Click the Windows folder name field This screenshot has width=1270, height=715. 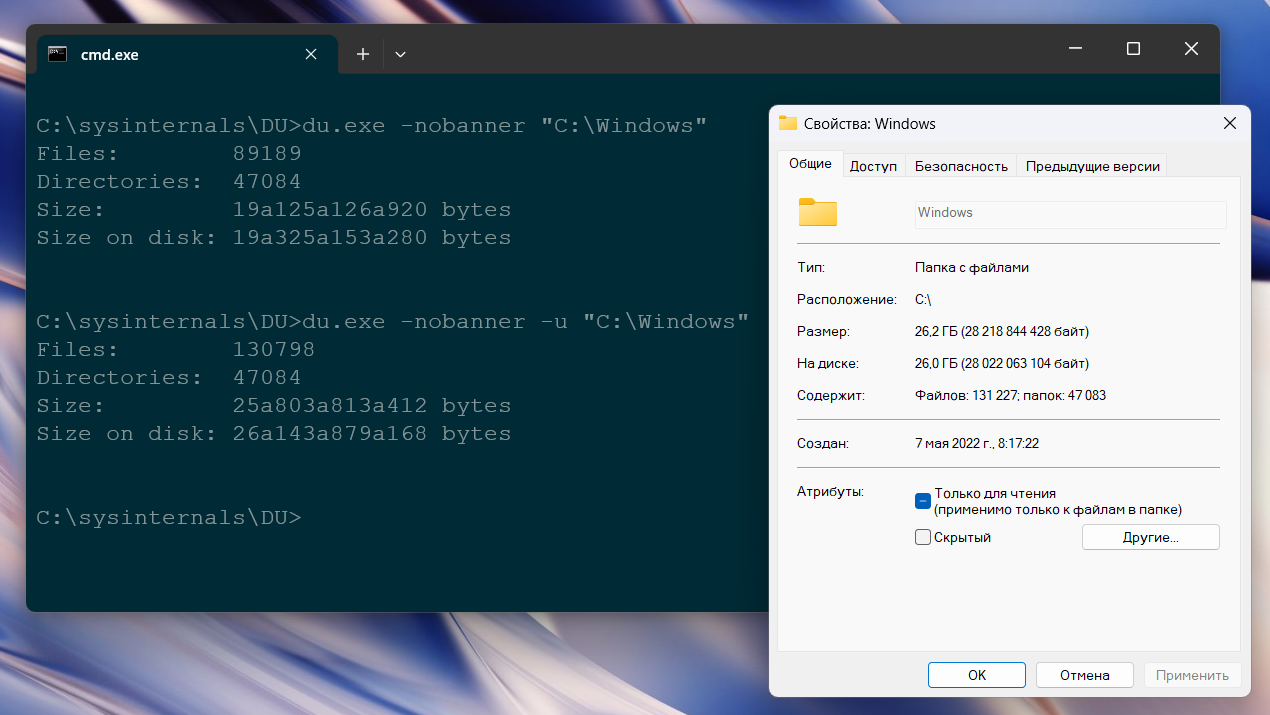(x=1070, y=213)
